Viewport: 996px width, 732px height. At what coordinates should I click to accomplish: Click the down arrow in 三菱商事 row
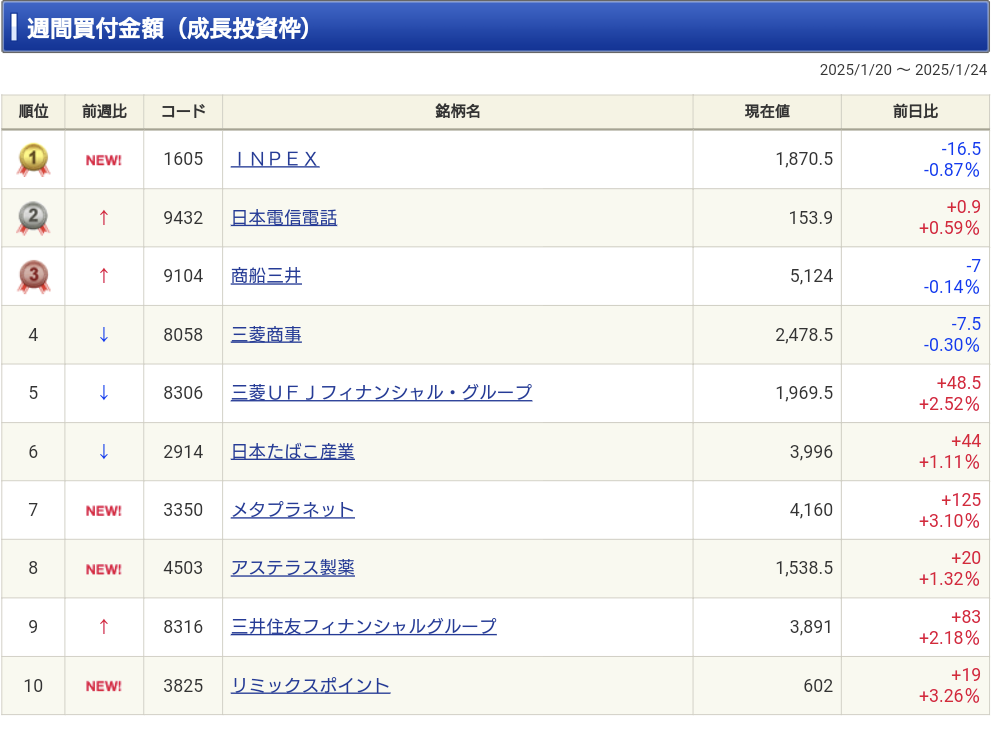tap(104, 335)
